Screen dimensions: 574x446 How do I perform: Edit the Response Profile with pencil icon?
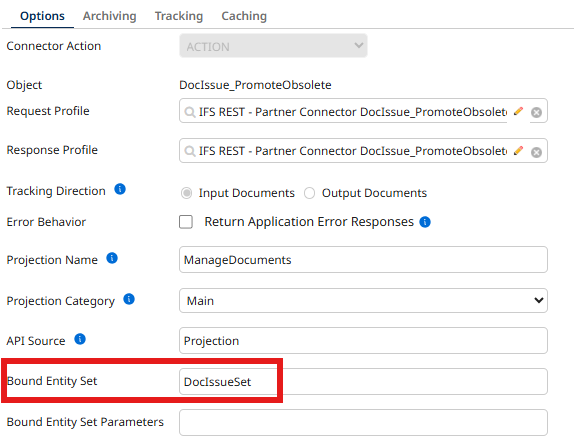tap(518, 150)
